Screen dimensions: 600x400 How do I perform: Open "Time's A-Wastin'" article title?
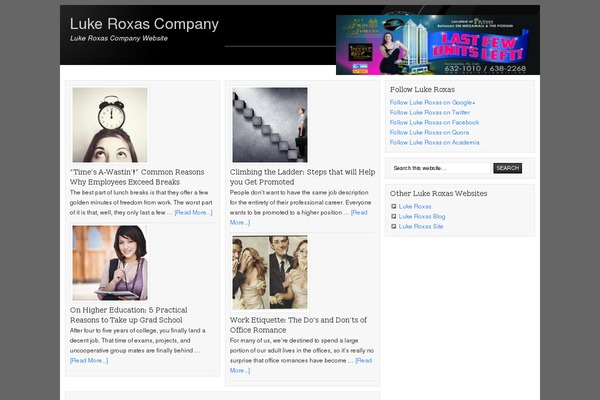coord(137,177)
